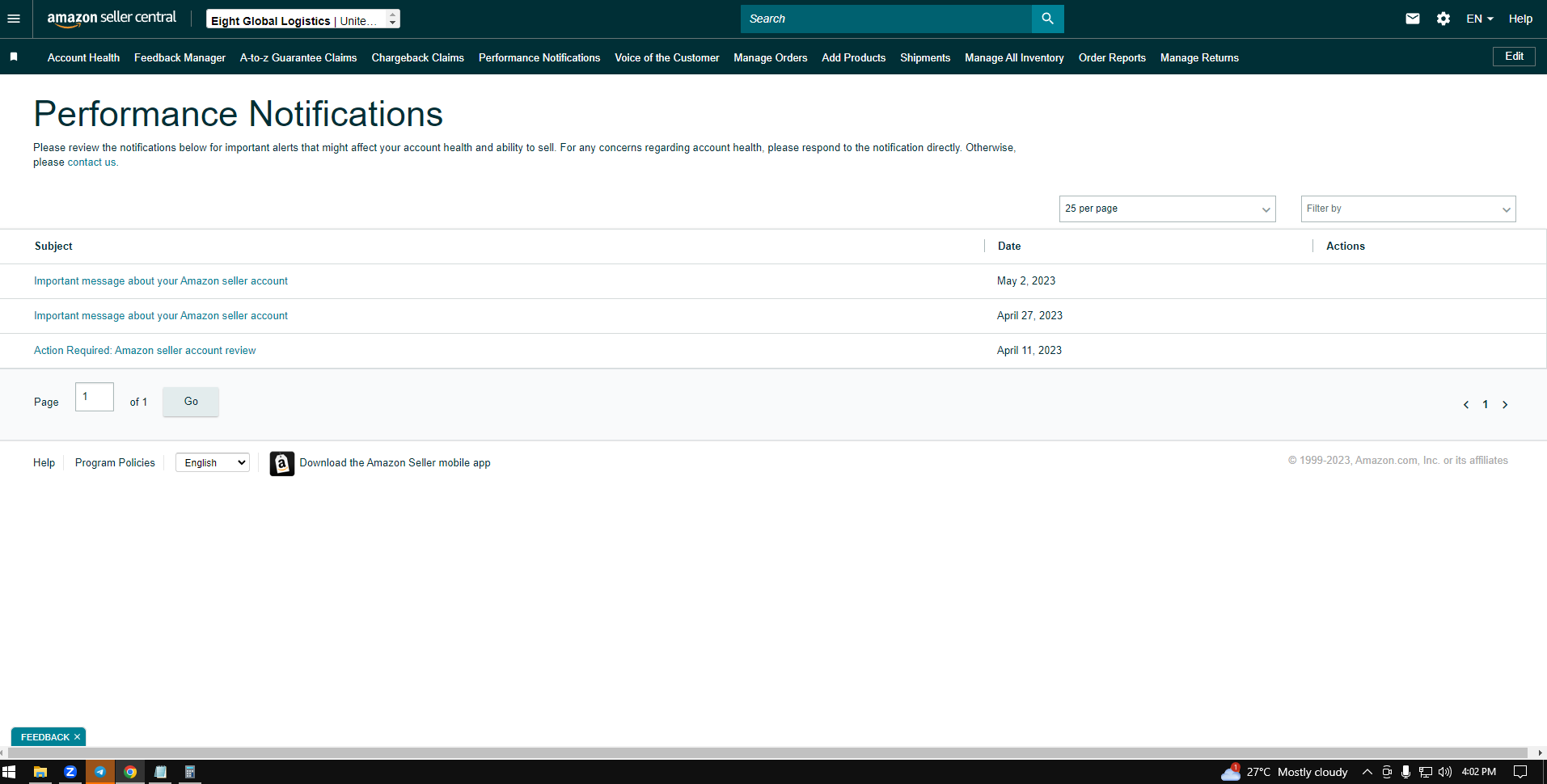Open the settings gear icon

click(1443, 19)
